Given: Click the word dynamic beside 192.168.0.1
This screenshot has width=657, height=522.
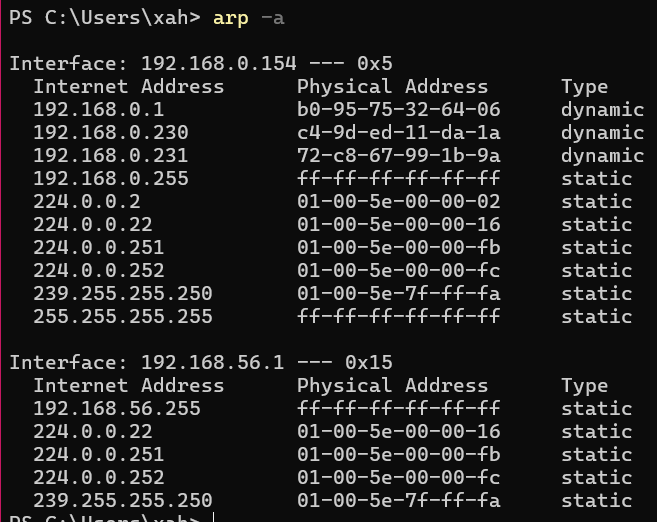Looking at the screenshot, I should point(602,109).
